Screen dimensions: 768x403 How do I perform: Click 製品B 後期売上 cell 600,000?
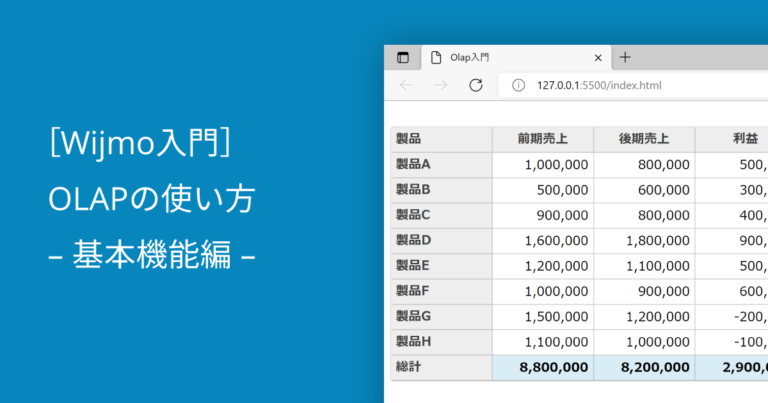[644, 190]
